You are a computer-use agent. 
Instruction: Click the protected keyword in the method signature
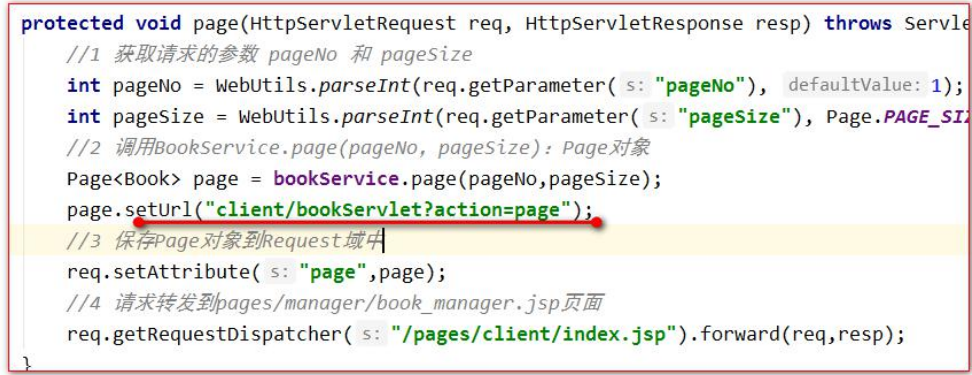(x=73, y=24)
